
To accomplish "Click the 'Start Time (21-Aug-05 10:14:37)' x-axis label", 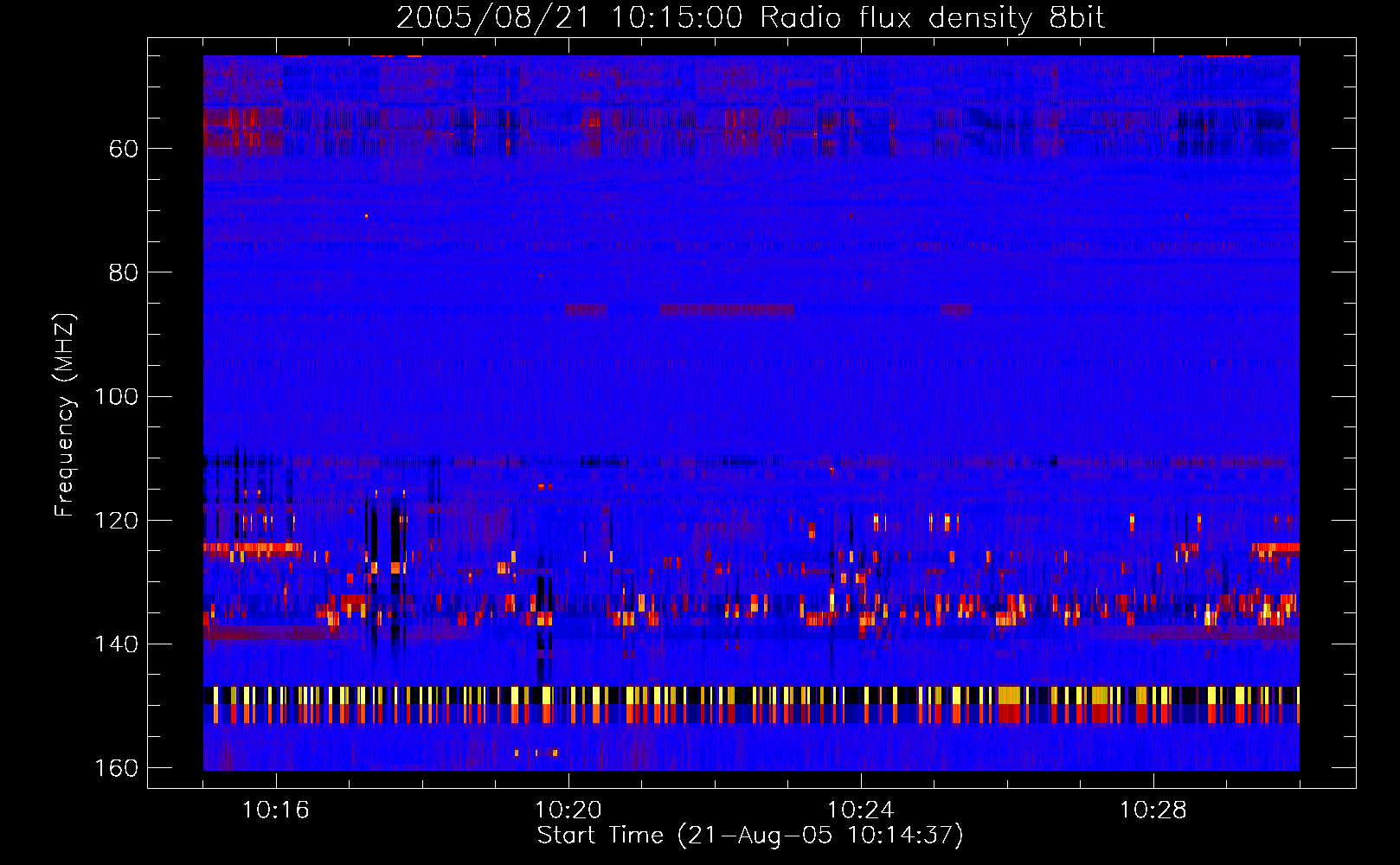I will [x=750, y=836].
